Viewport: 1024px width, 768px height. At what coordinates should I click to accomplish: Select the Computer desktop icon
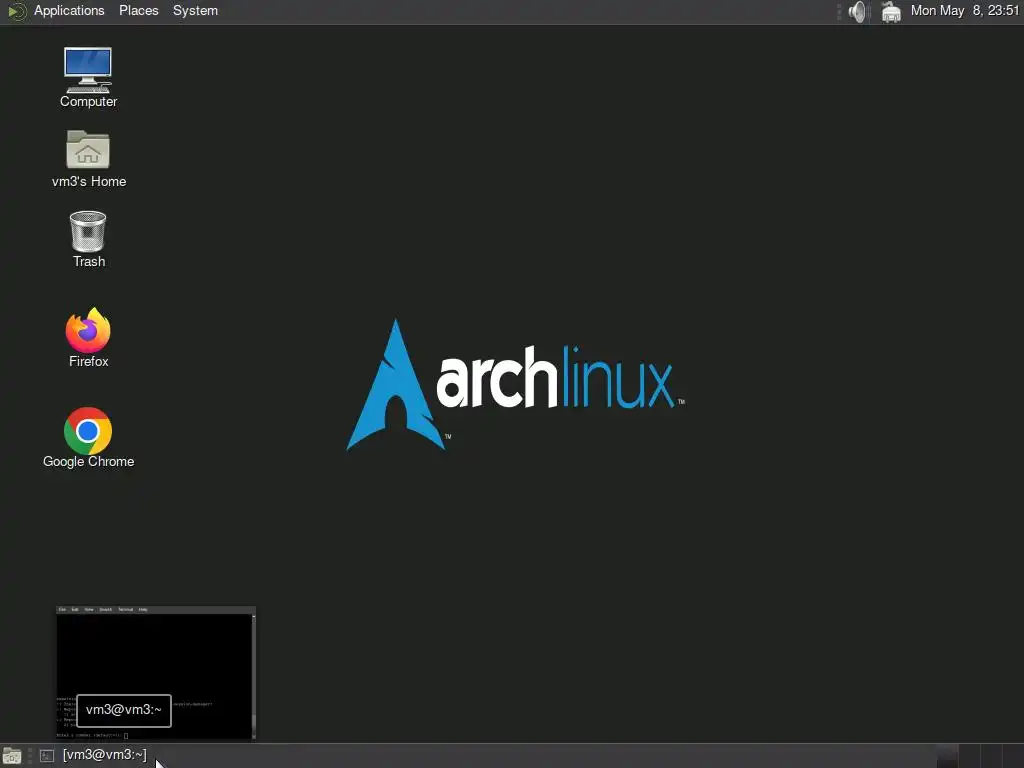(x=88, y=77)
